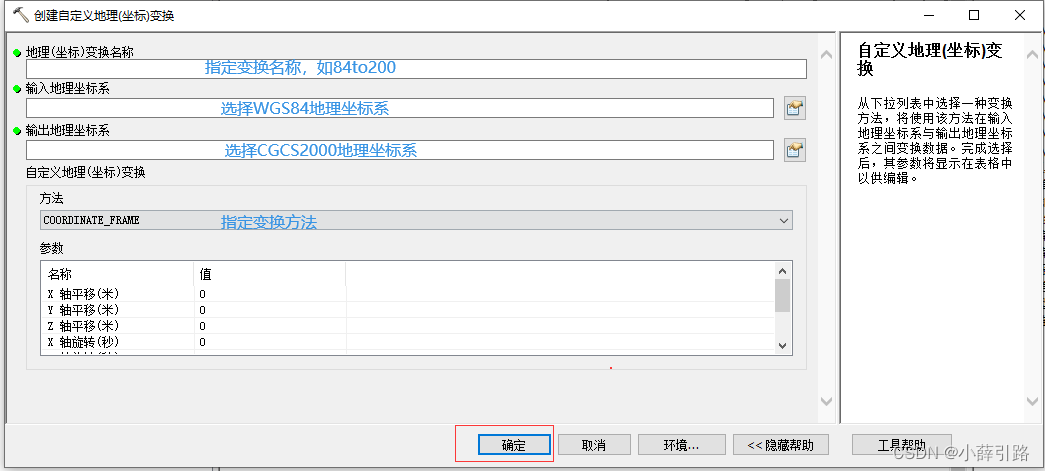The height and width of the screenshot is (471, 1045).
Task: Select the Z 轴平移(米) value cell
Action: (270, 326)
